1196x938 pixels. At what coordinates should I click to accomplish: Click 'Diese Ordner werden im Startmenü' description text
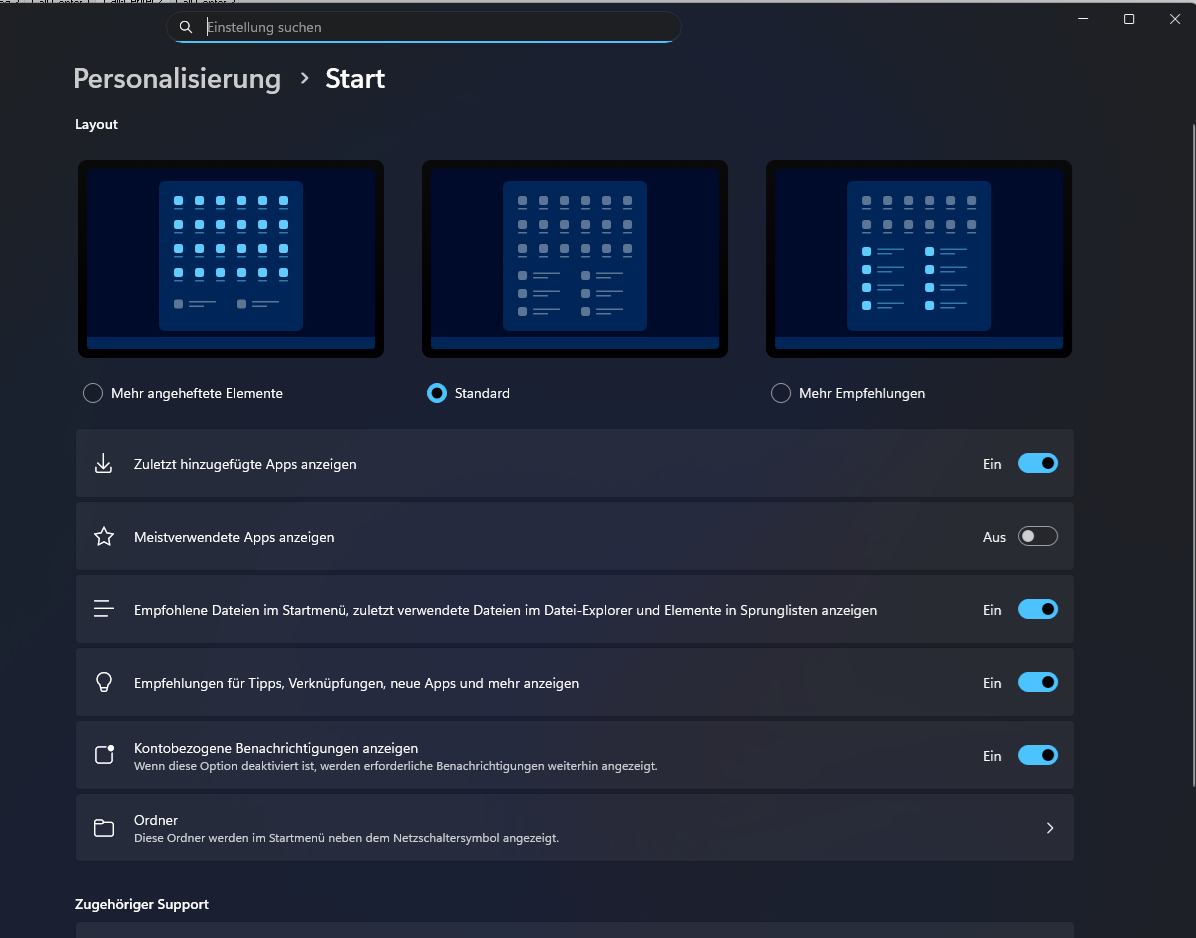(346, 838)
